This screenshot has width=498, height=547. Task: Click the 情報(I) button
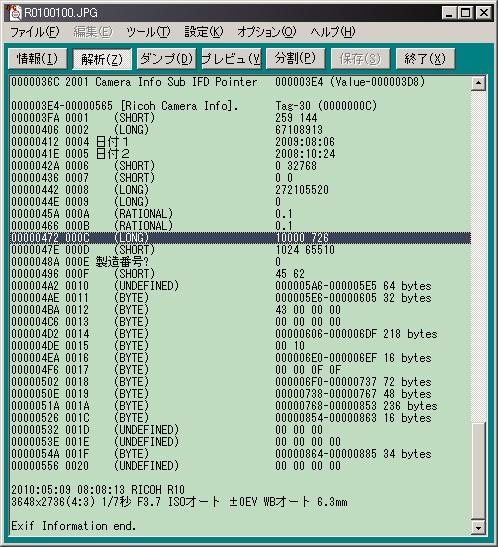click(37, 59)
